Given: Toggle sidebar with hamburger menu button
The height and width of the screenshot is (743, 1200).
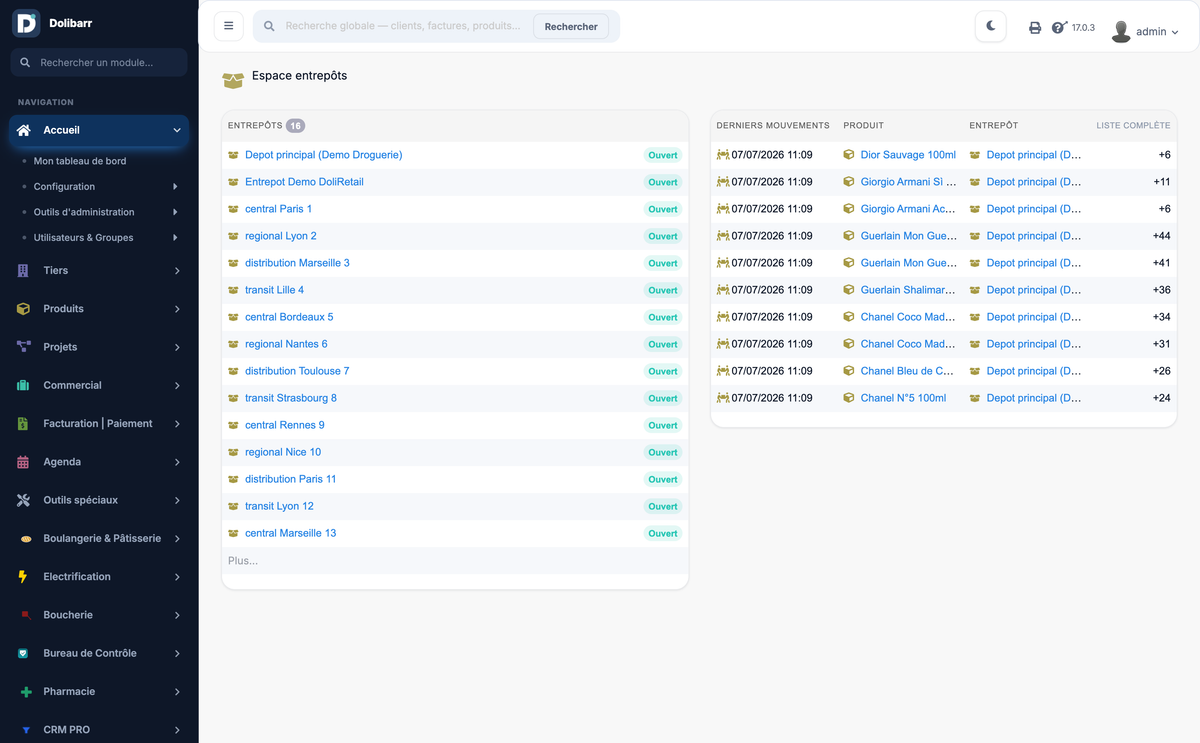Looking at the screenshot, I should coord(229,26).
